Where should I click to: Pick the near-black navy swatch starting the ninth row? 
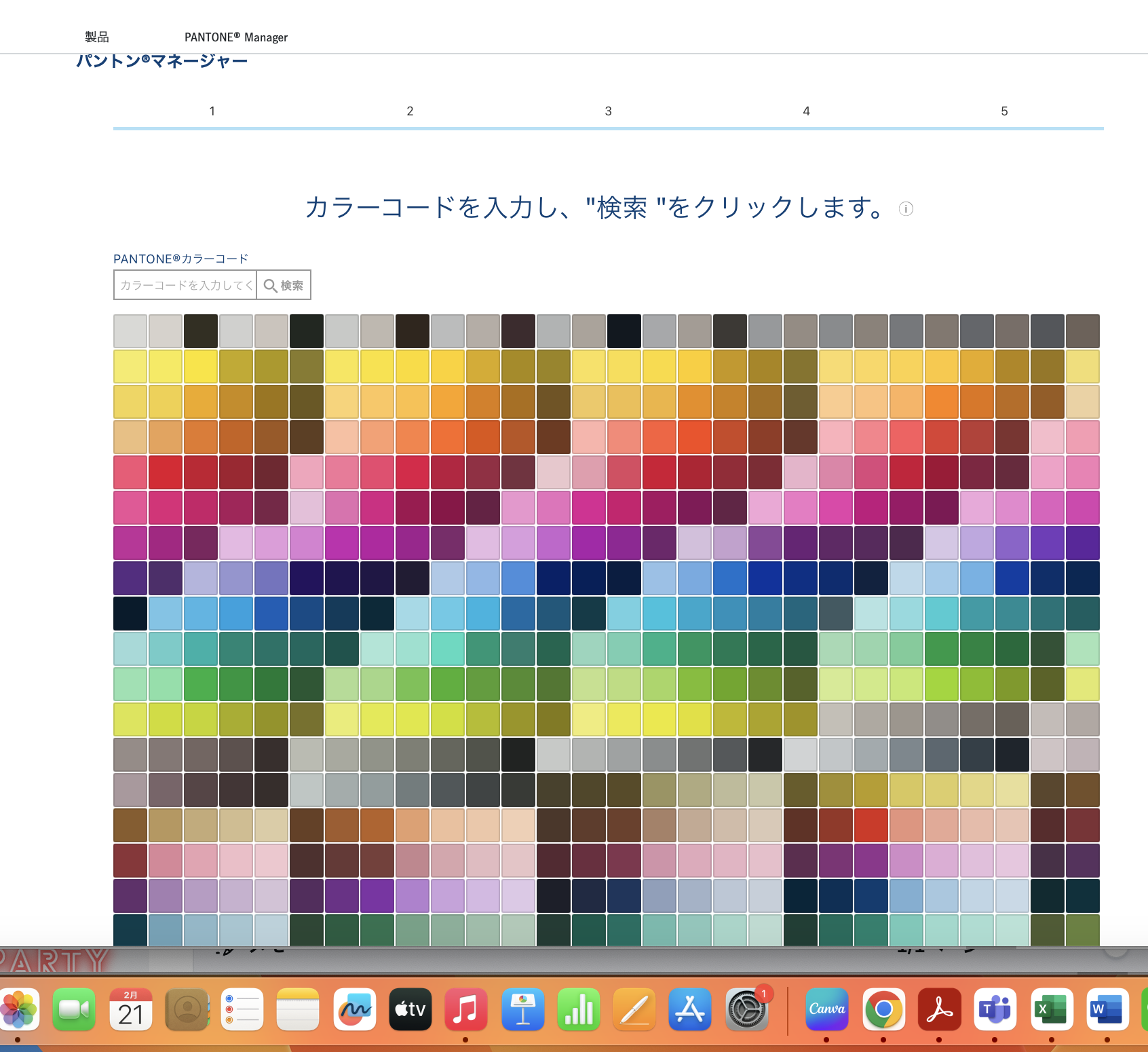(130, 614)
